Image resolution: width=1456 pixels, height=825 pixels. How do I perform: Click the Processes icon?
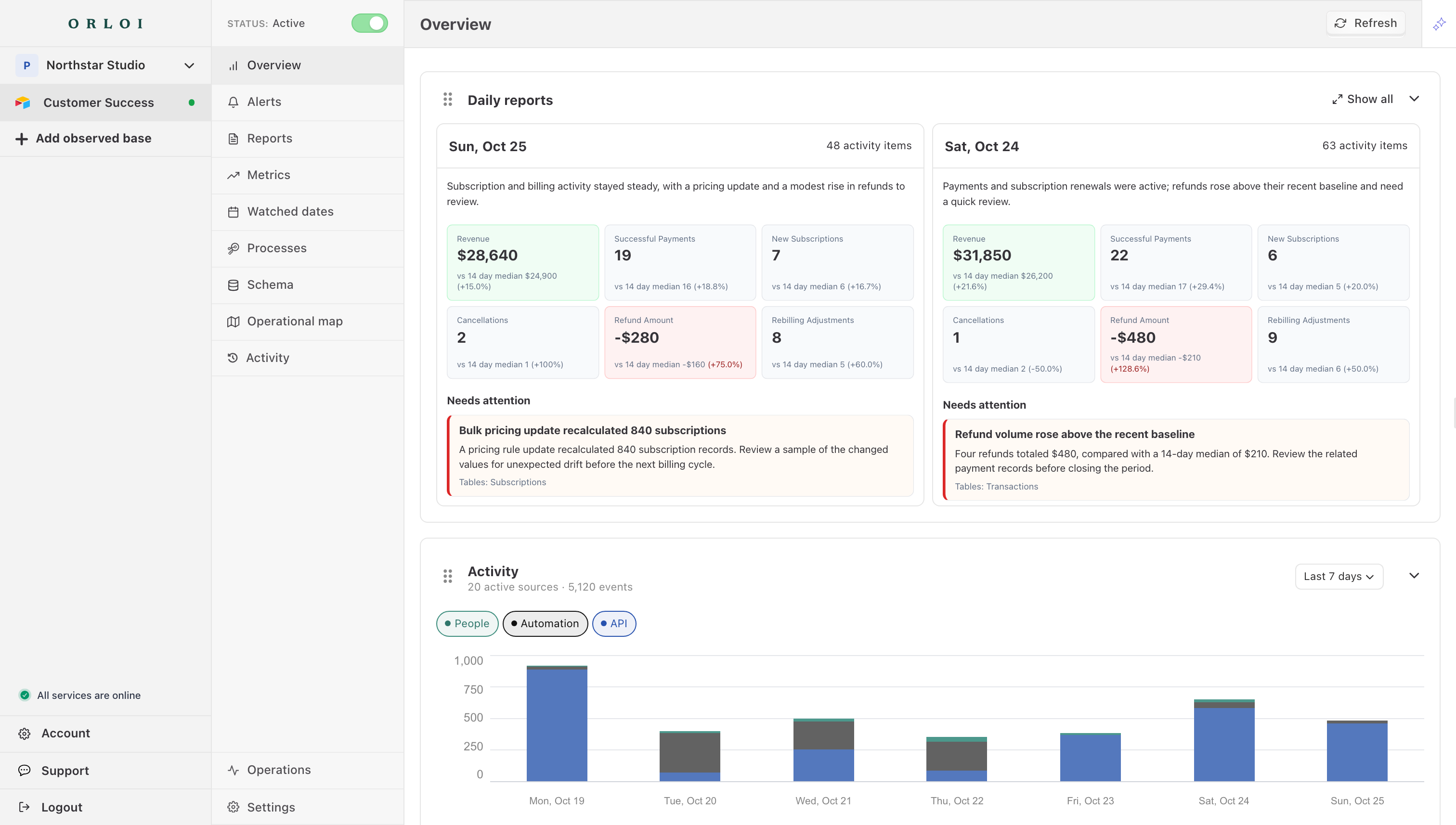click(233, 248)
